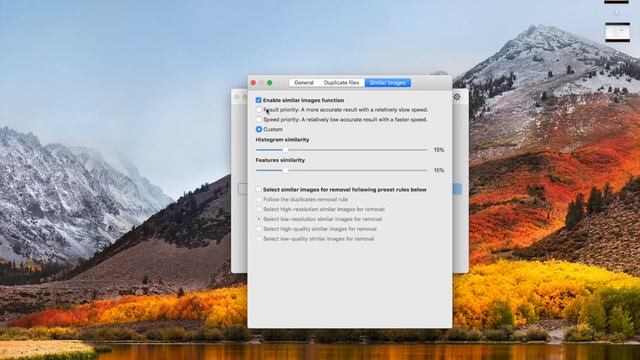Screen dimensions: 640x360
Task: Select the Similar images tab
Action: click(387, 83)
